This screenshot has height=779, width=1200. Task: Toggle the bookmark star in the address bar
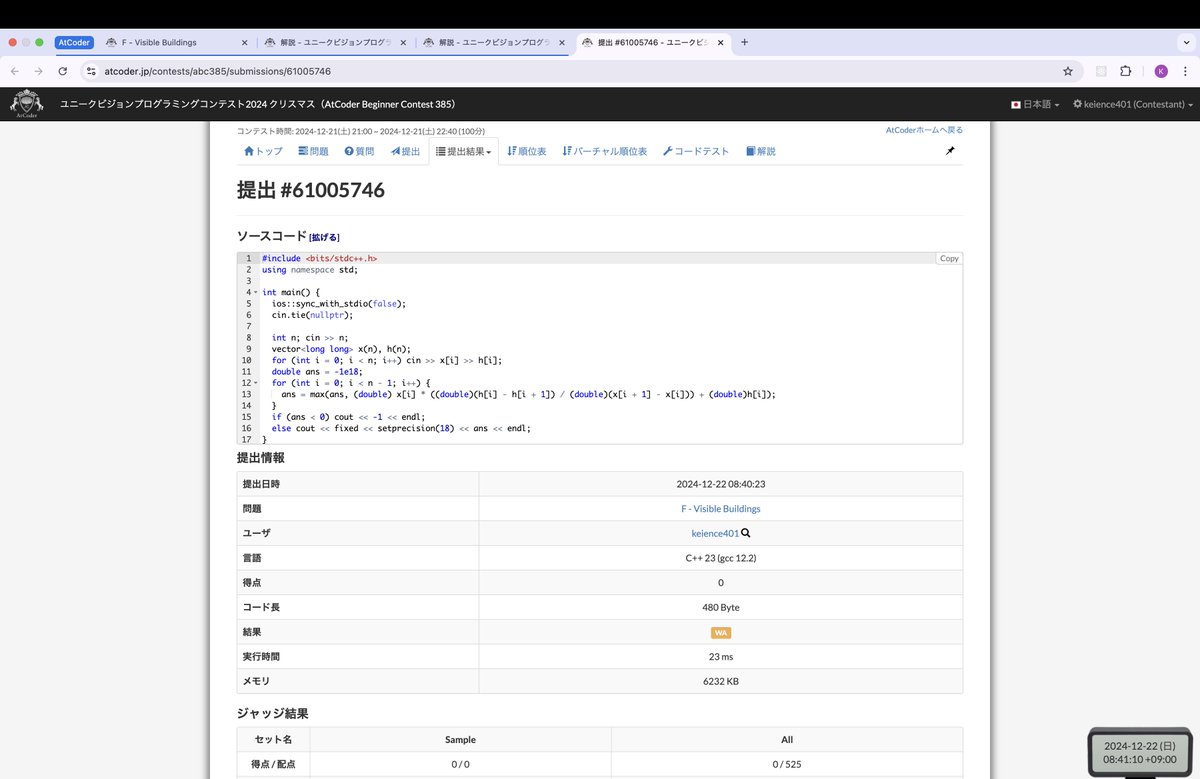point(1068,71)
